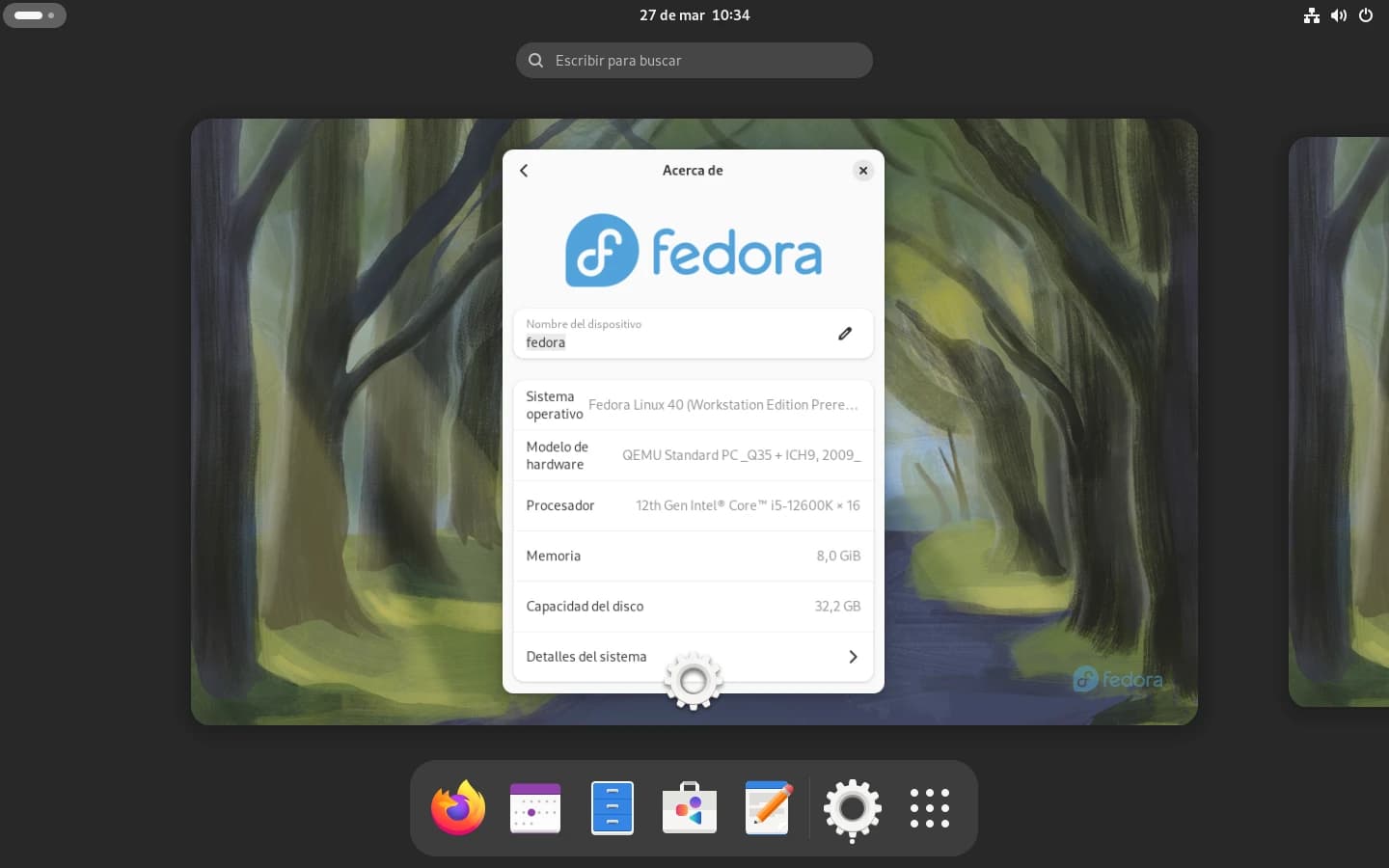Open Firefox from the dock

[458, 808]
